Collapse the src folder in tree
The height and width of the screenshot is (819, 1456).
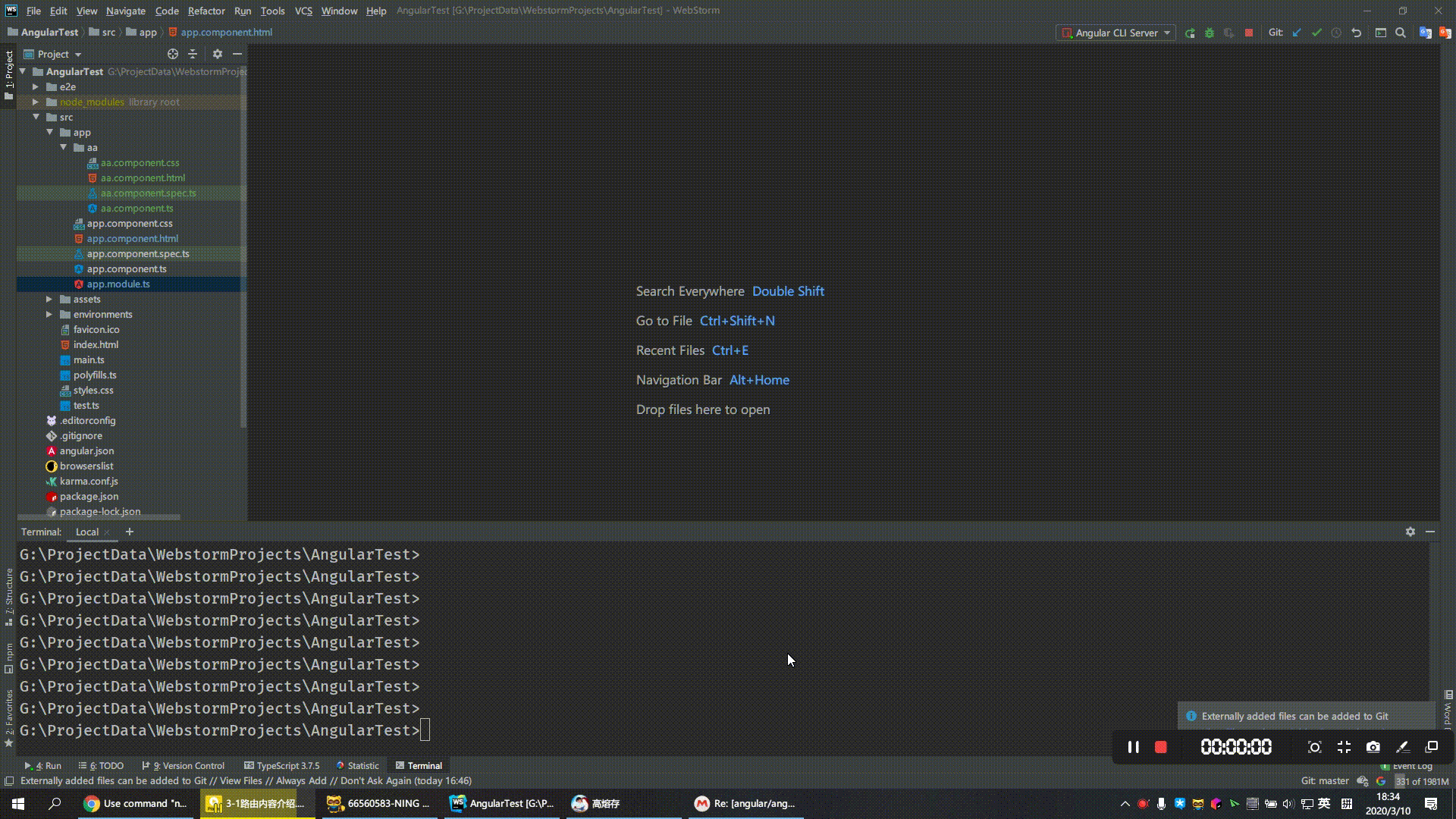coord(36,117)
